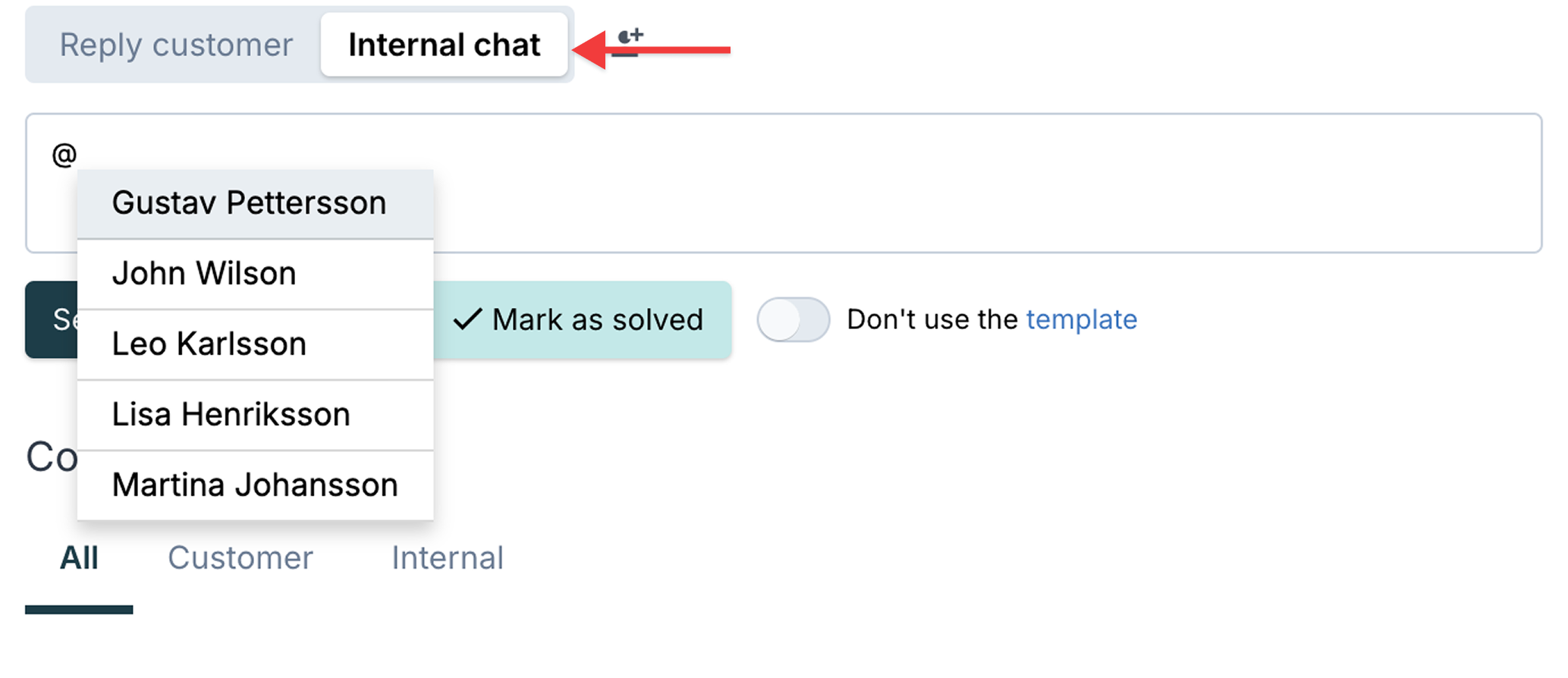Select Martina Johansson in mention dropdown
This screenshot has height=678, width=1568.
click(256, 485)
